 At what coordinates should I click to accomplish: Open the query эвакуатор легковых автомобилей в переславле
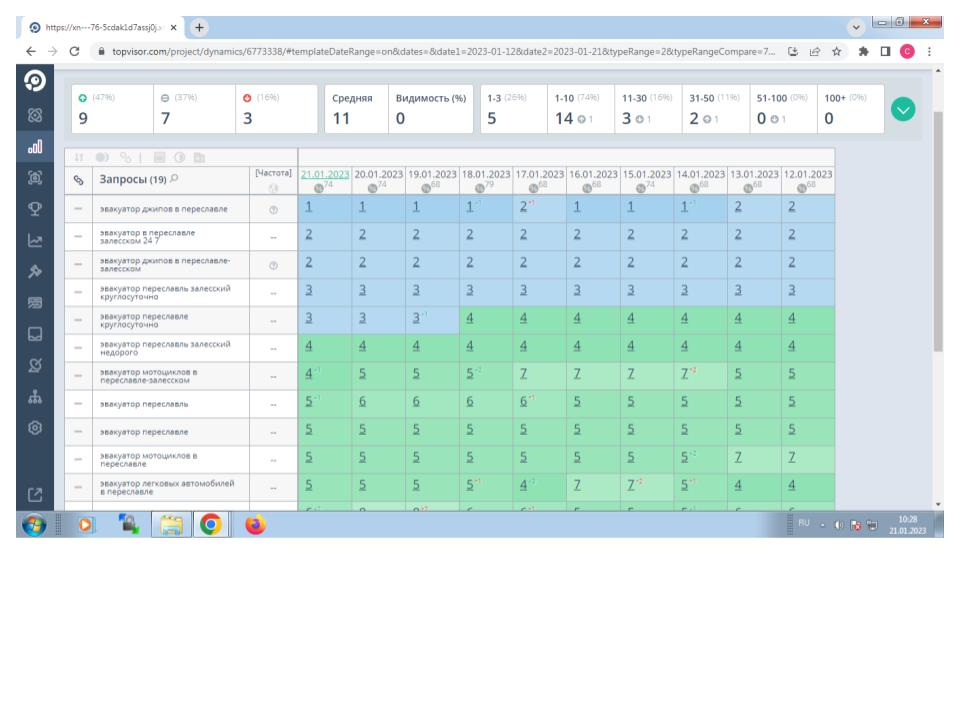[x=167, y=487]
